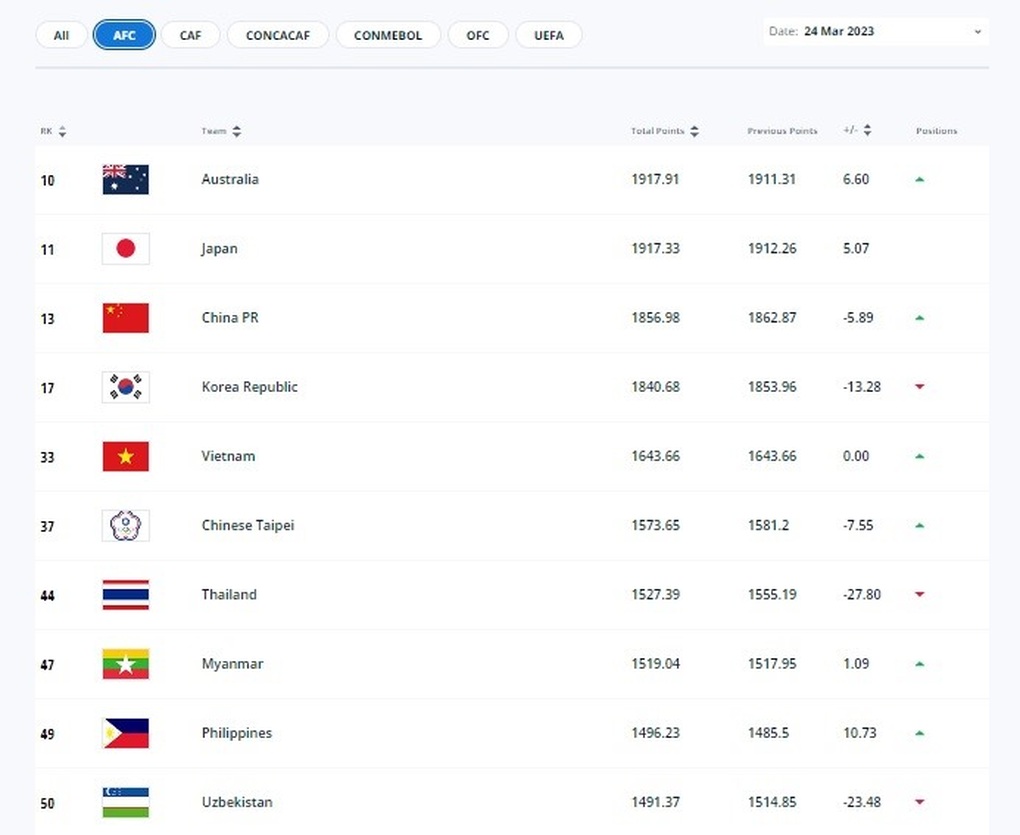
Task: Sort by RK column arrows
Action: (62, 131)
